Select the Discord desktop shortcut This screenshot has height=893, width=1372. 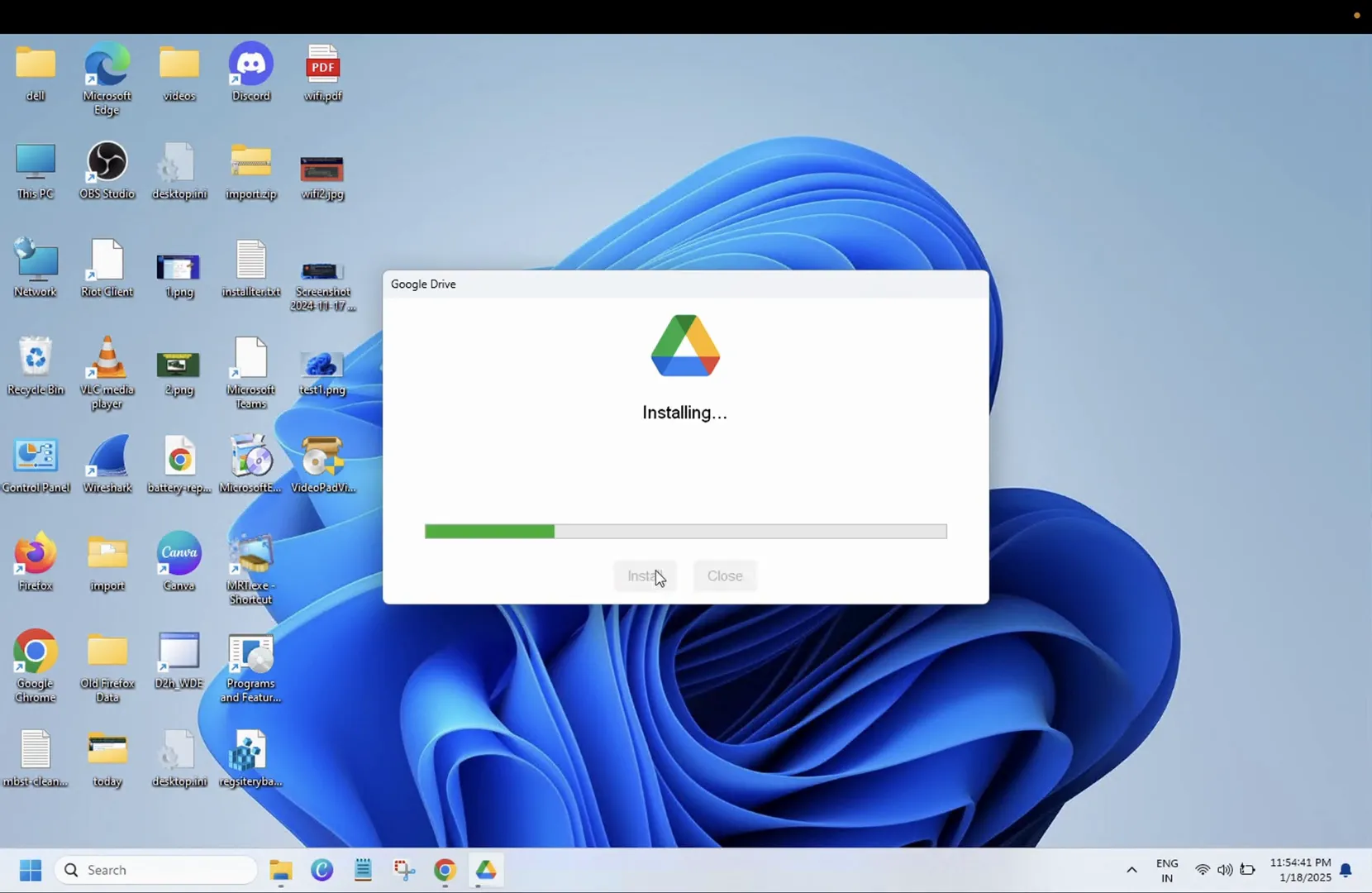tap(251, 74)
